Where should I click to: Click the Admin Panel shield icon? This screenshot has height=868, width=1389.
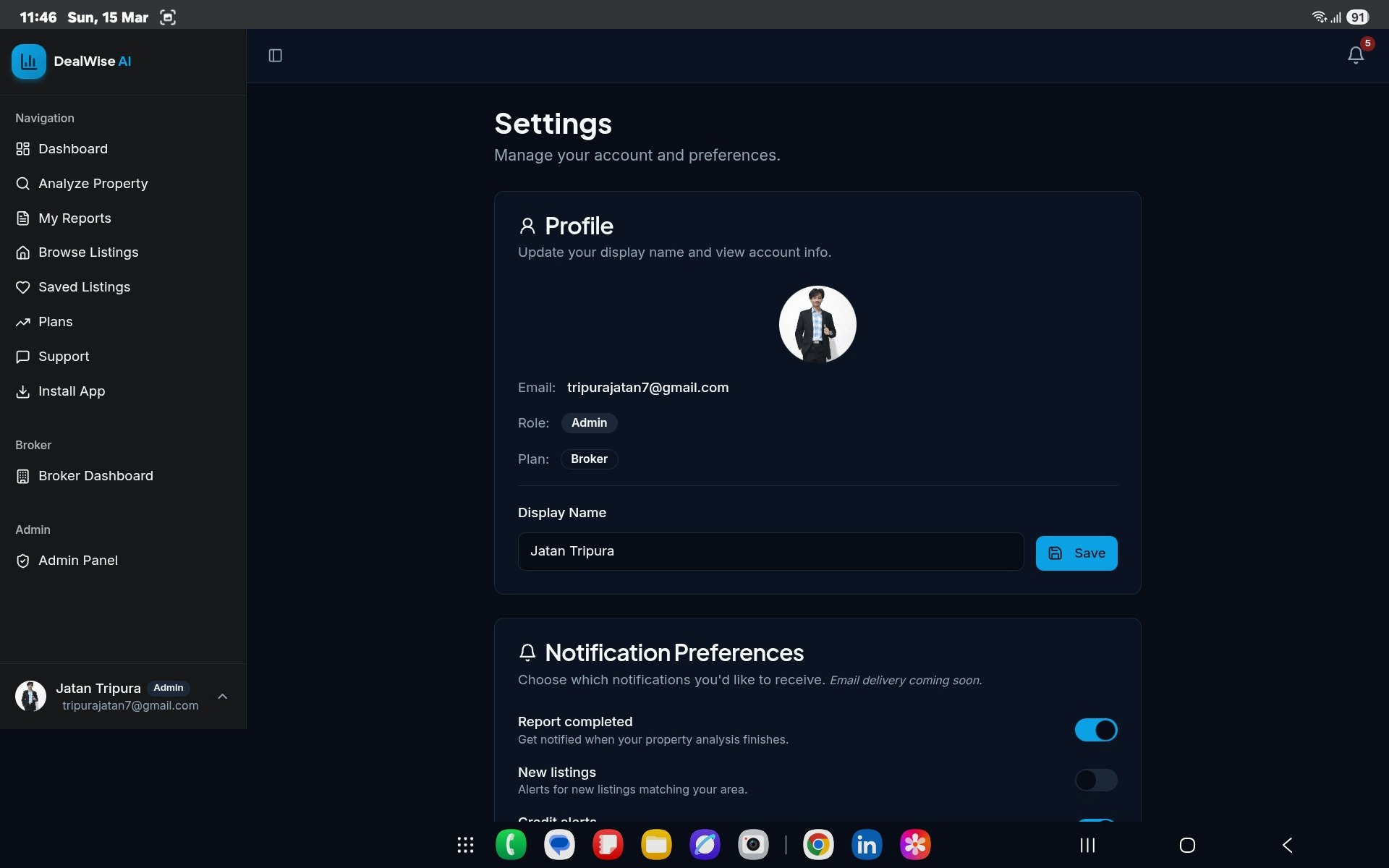pos(23,561)
